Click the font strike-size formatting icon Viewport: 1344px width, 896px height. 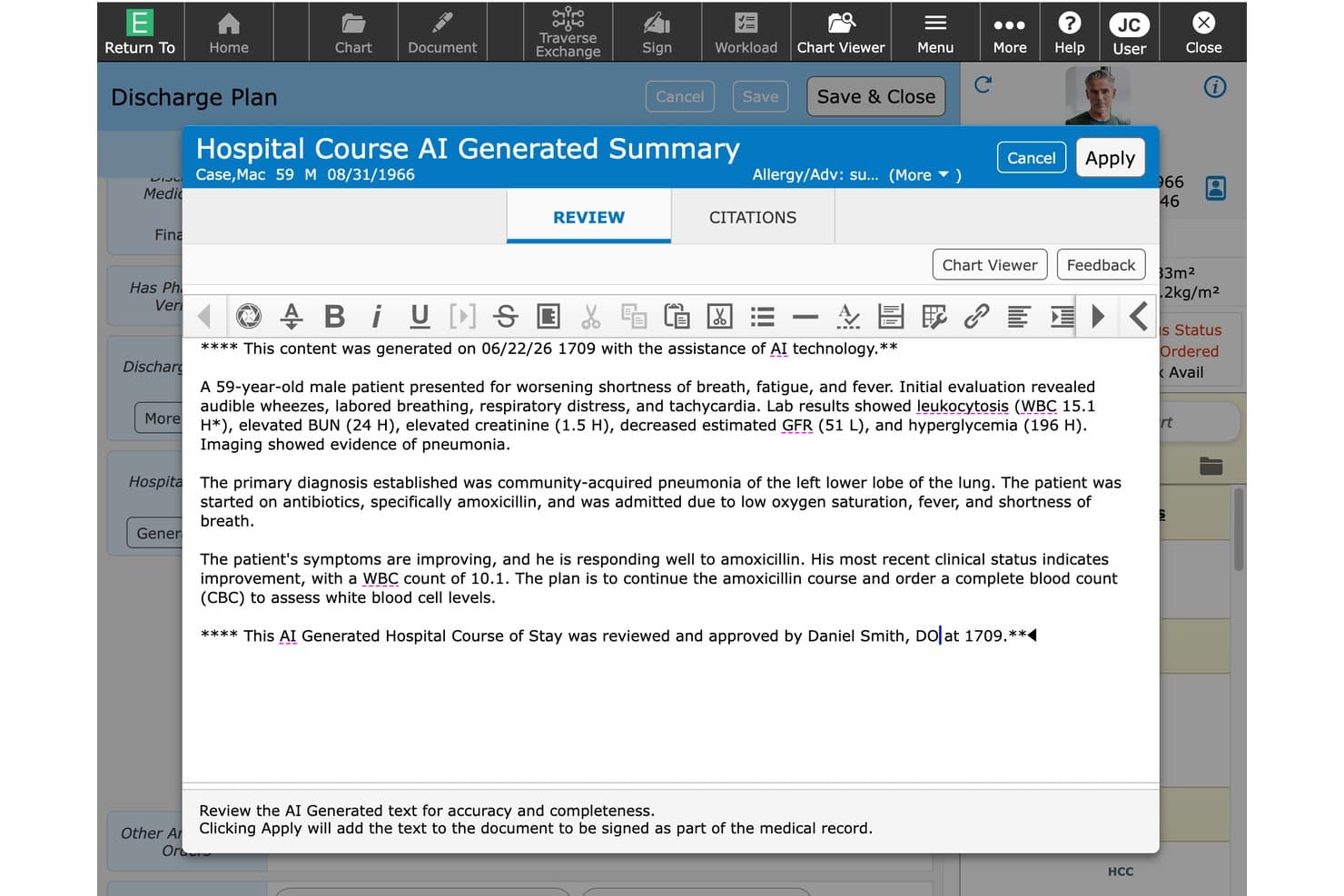pos(292,316)
